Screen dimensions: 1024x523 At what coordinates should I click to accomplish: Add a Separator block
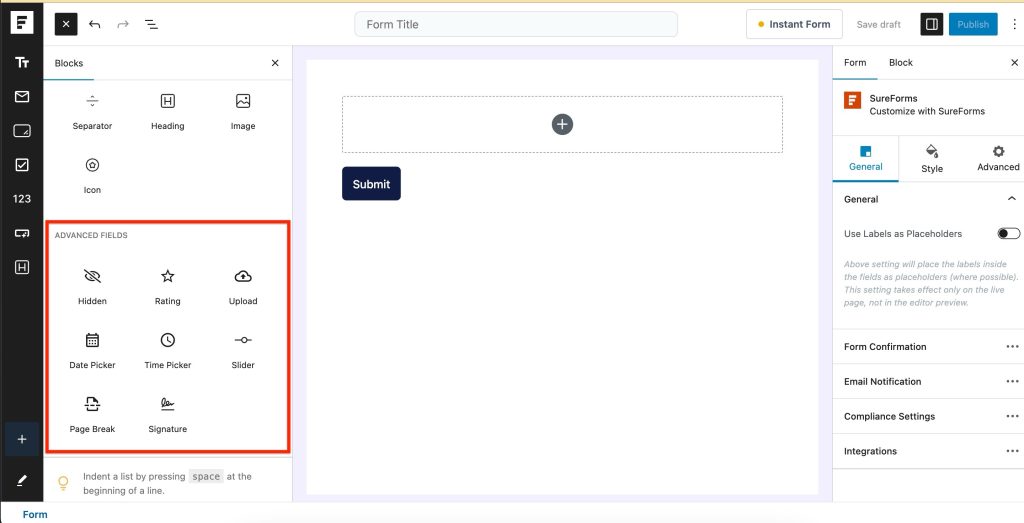click(x=92, y=110)
